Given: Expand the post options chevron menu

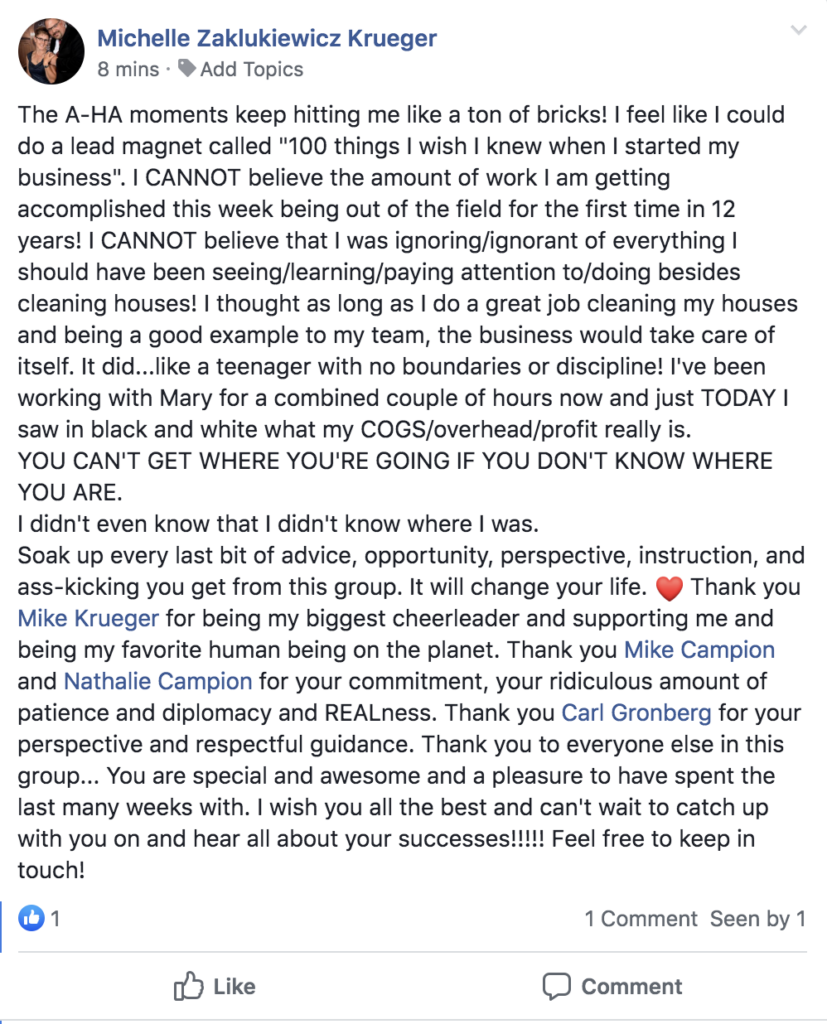Looking at the screenshot, I should click(798, 30).
